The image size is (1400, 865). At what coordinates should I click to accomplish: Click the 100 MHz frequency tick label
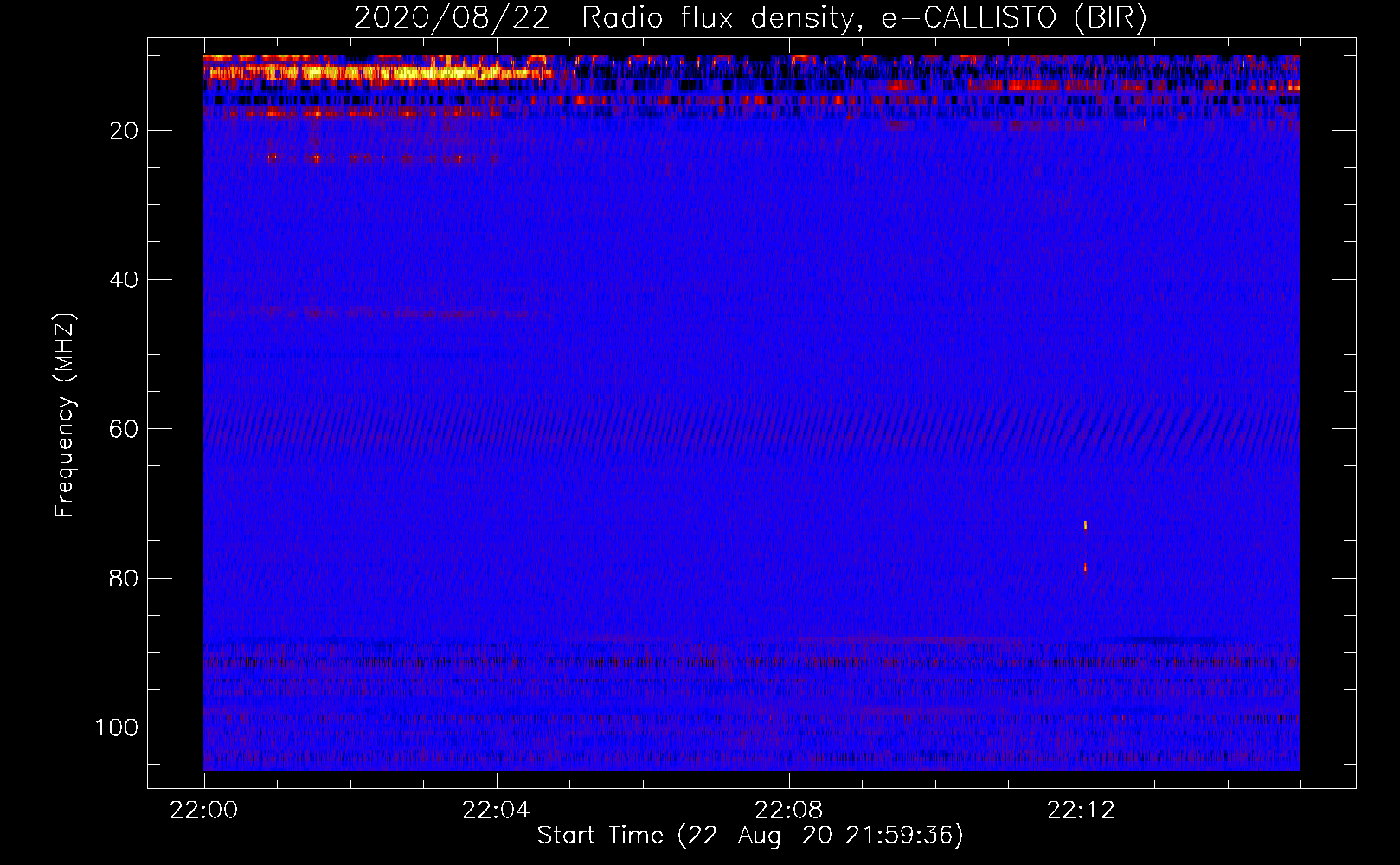pyautogui.click(x=117, y=727)
